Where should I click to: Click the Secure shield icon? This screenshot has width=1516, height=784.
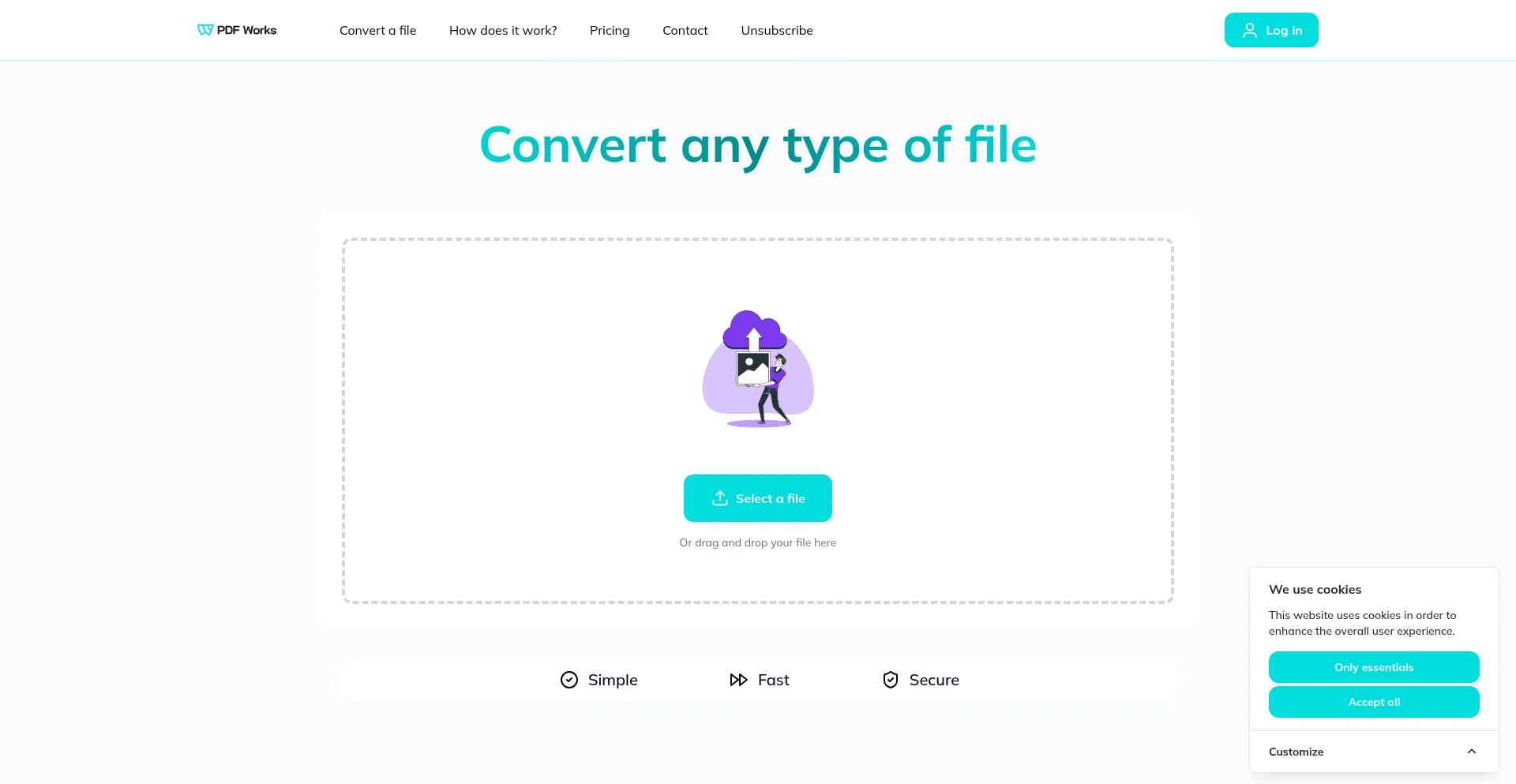point(890,680)
